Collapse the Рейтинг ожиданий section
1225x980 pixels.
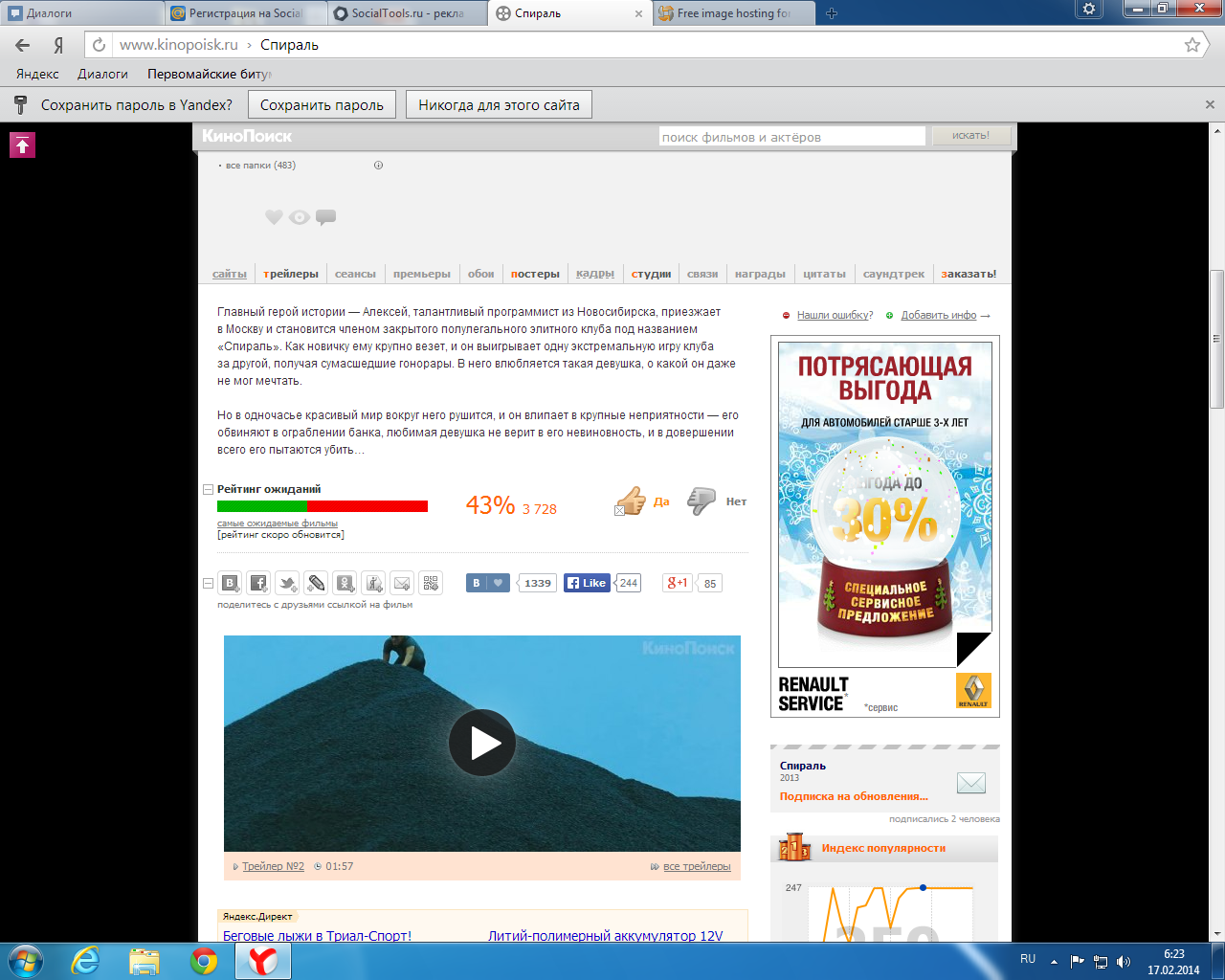[x=208, y=489]
